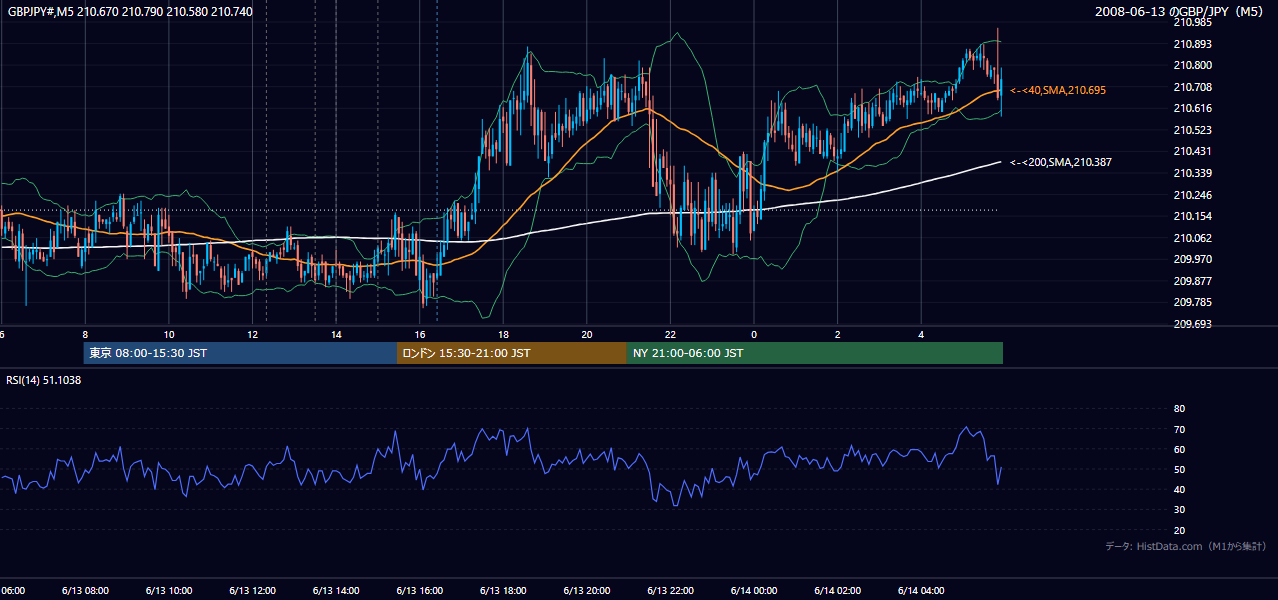1278x600 pixels.
Task: Click the chart title 2008-06-13 のGBP/JPY (M5)
Action: (1181, 11)
